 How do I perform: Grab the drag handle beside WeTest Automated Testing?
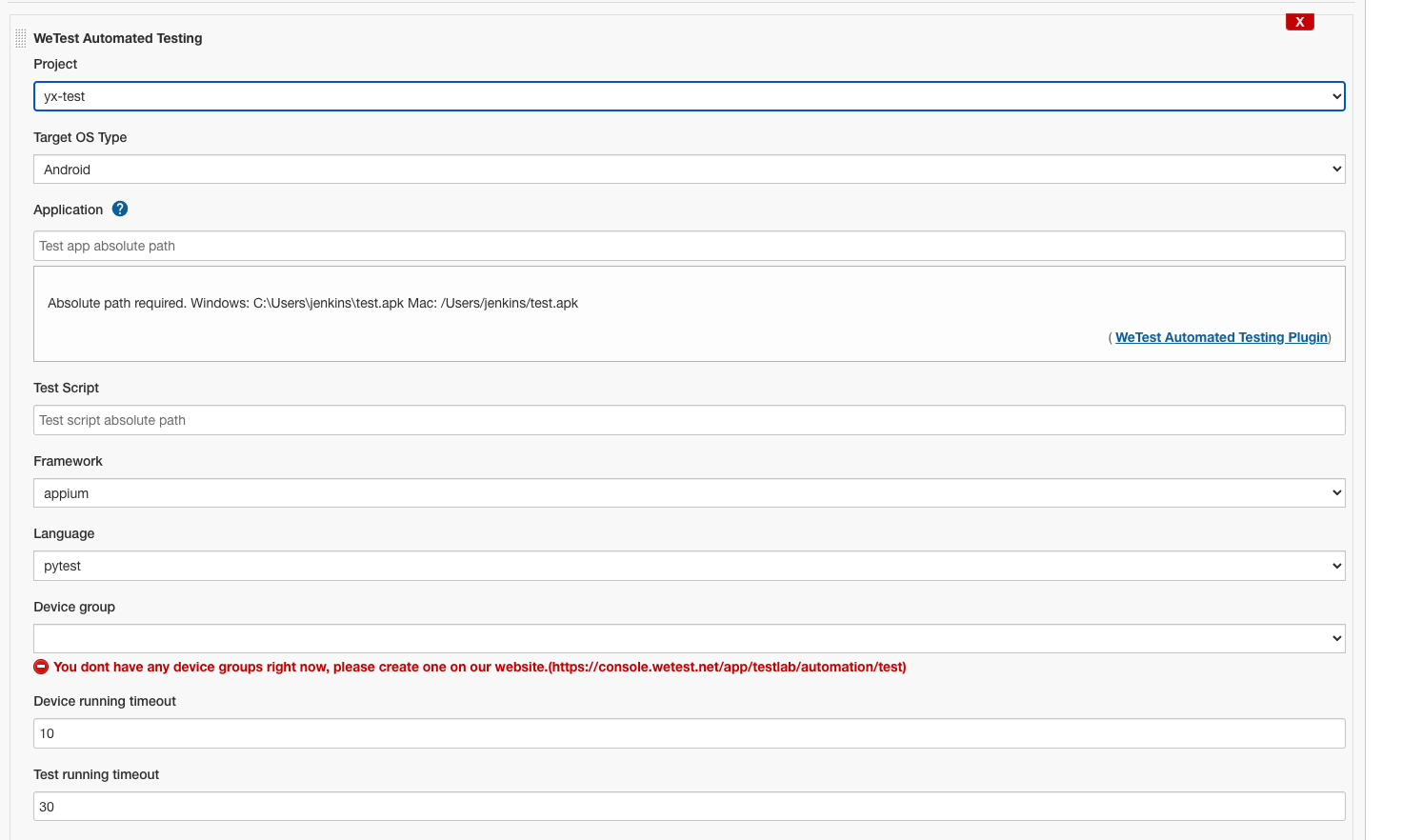21,38
